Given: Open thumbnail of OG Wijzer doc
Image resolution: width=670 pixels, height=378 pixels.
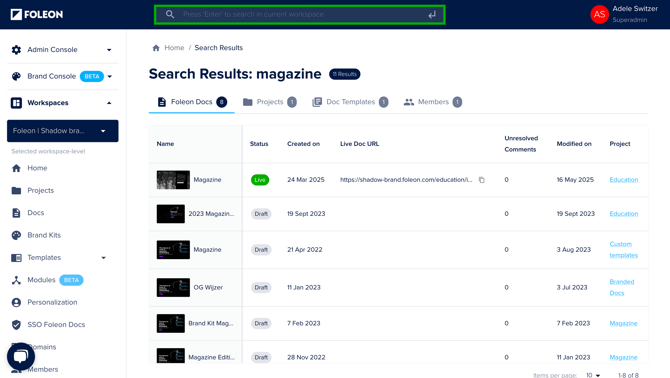Looking at the screenshot, I should (173, 287).
